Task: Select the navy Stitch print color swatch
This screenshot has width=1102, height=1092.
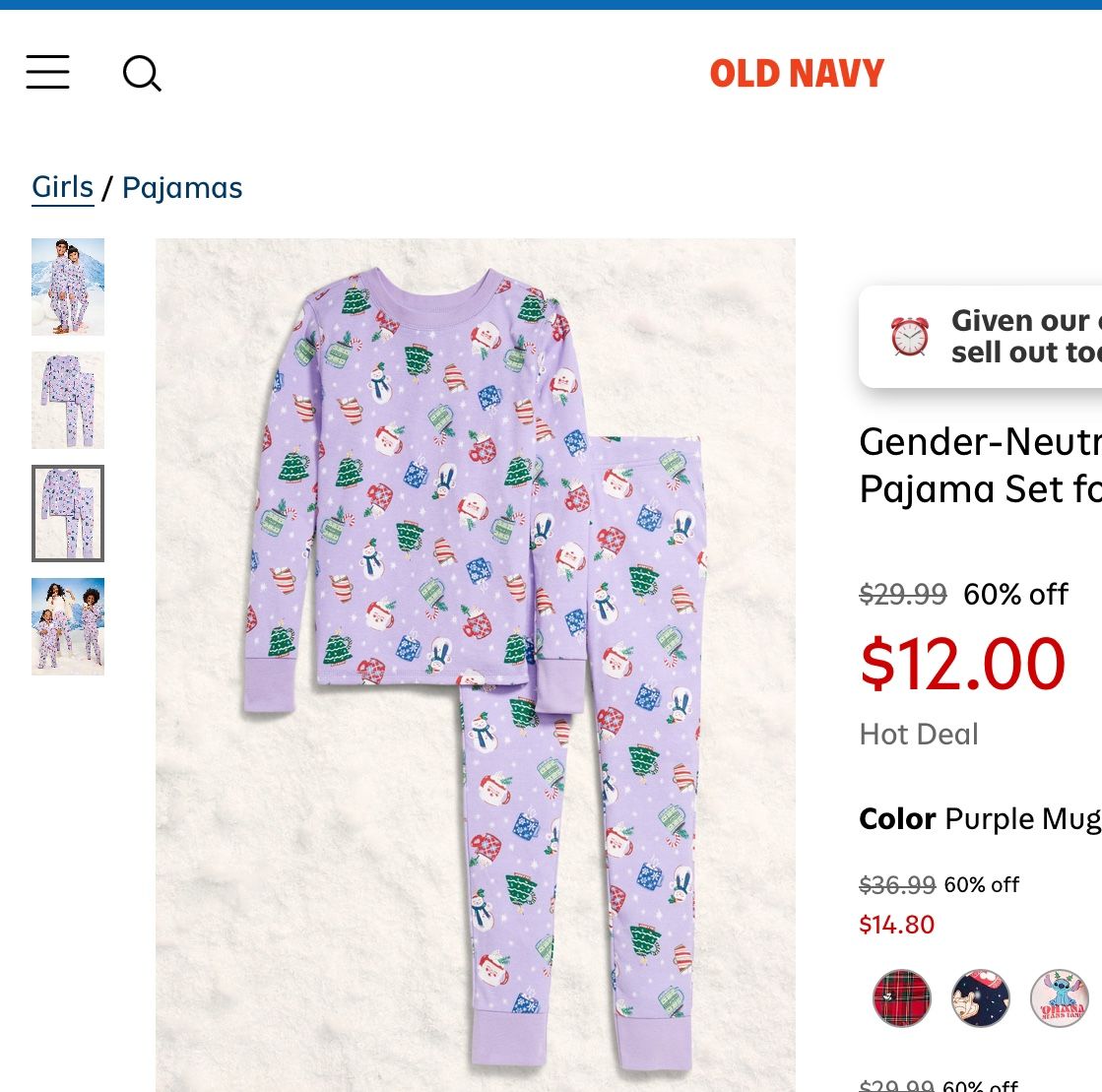Action: [x=981, y=997]
